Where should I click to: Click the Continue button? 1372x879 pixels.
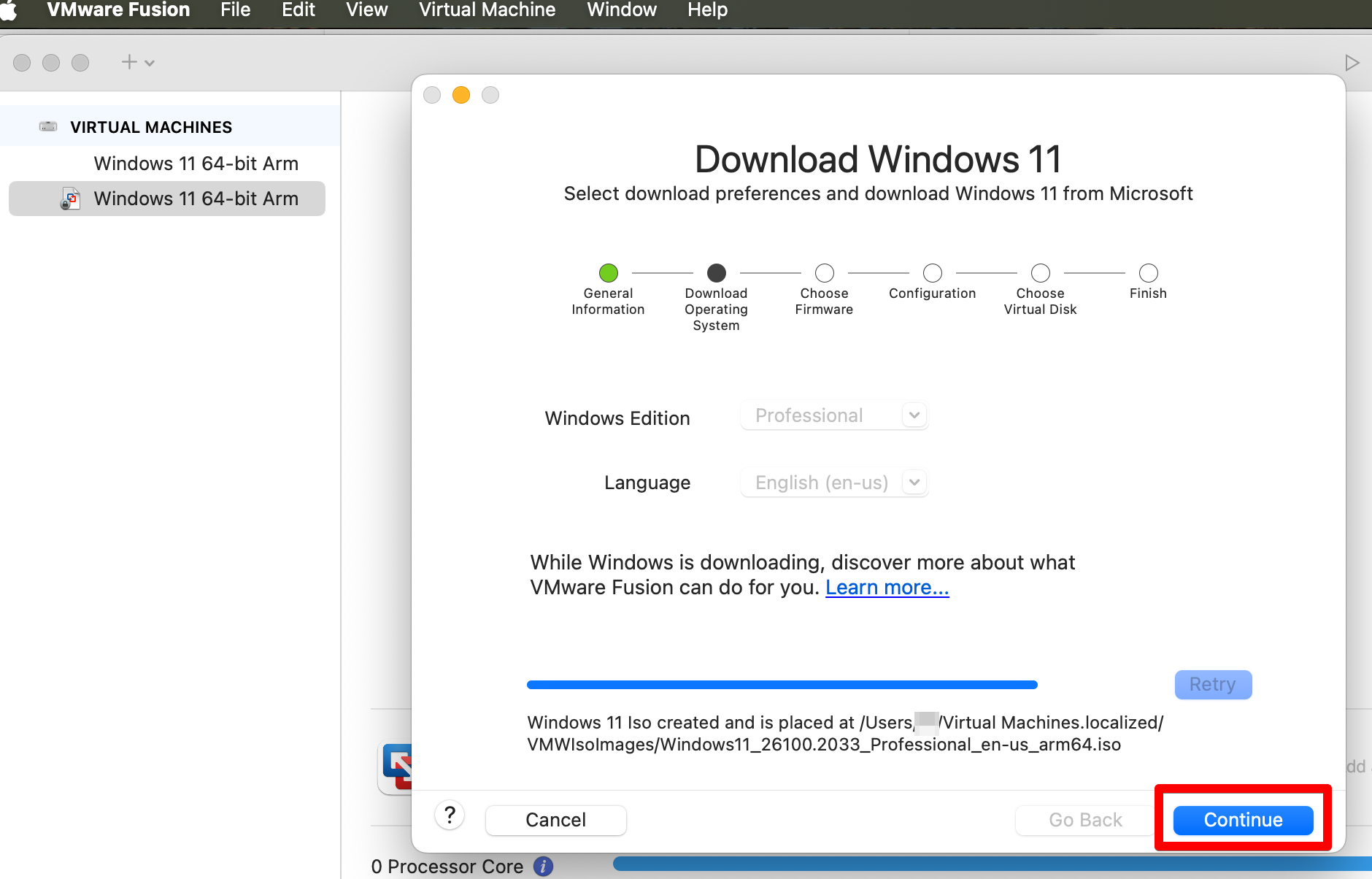coord(1244,820)
